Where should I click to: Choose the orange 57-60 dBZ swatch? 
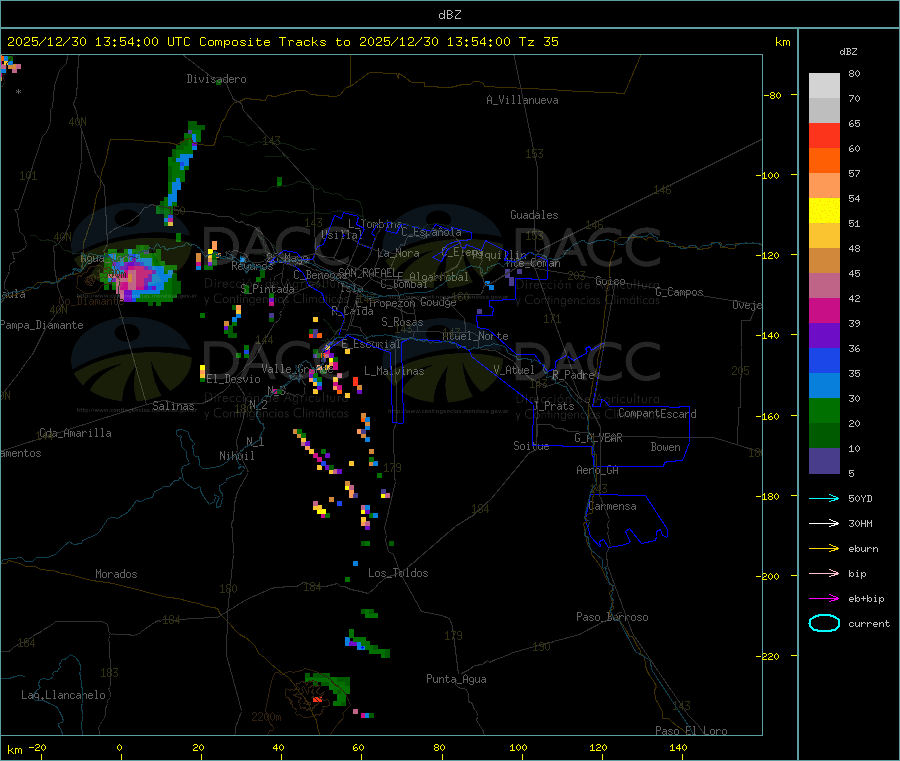(x=824, y=161)
